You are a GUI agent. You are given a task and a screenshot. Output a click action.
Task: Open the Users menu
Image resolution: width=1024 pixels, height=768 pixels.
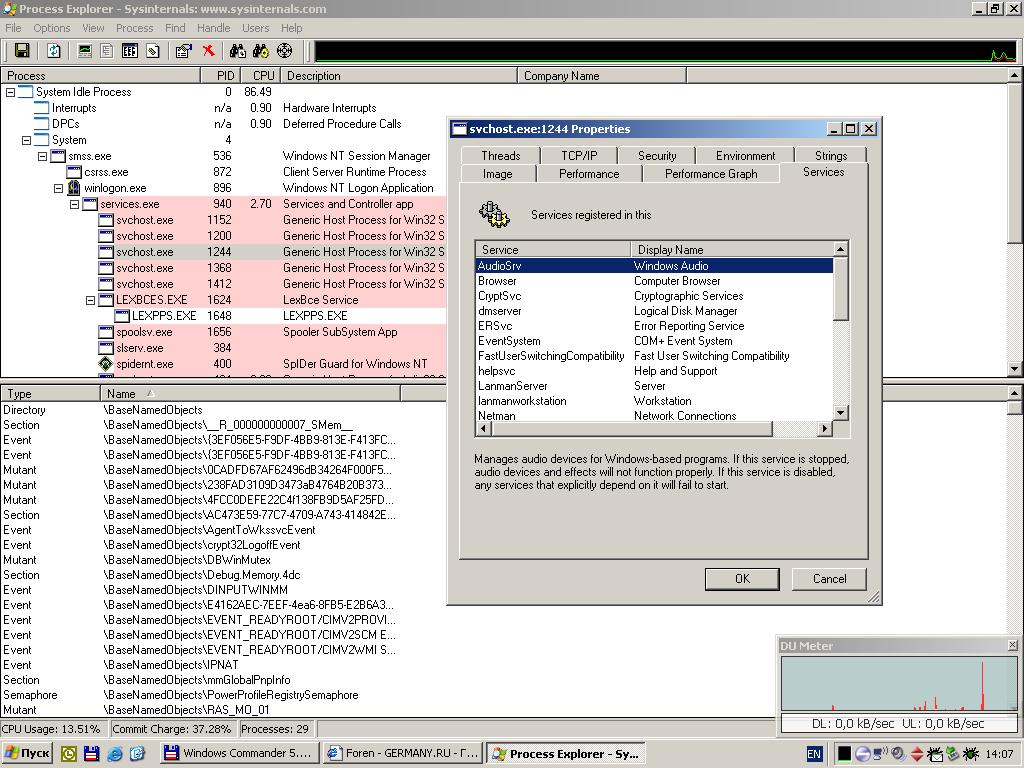click(x=255, y=28)
